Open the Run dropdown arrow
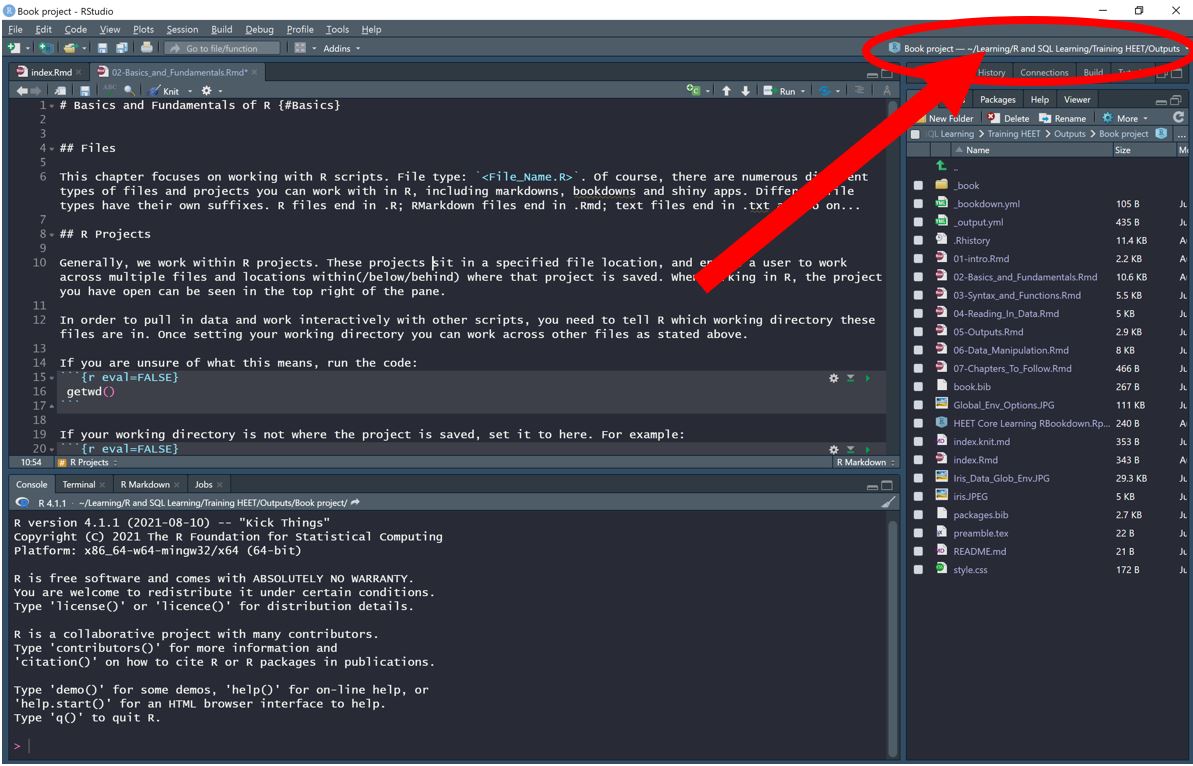 point(802,91)
